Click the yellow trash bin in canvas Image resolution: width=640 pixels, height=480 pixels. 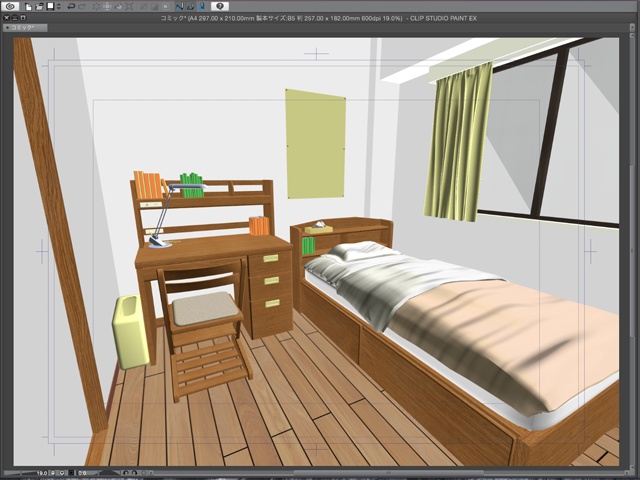130,331
